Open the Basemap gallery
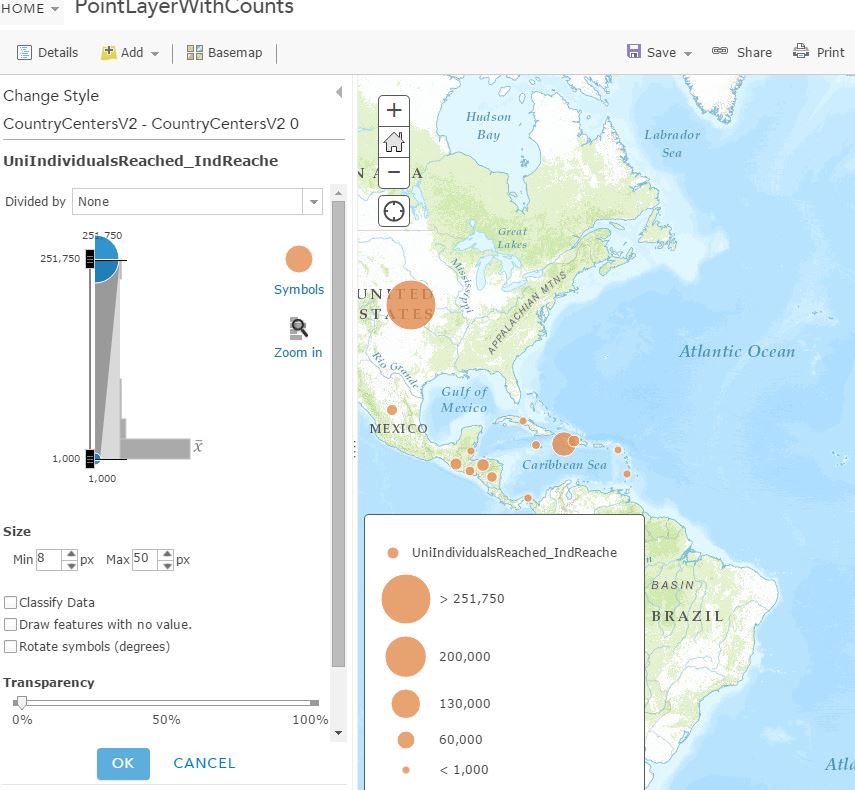This screenshot has height=790, width=855. [x=224, y=52]
